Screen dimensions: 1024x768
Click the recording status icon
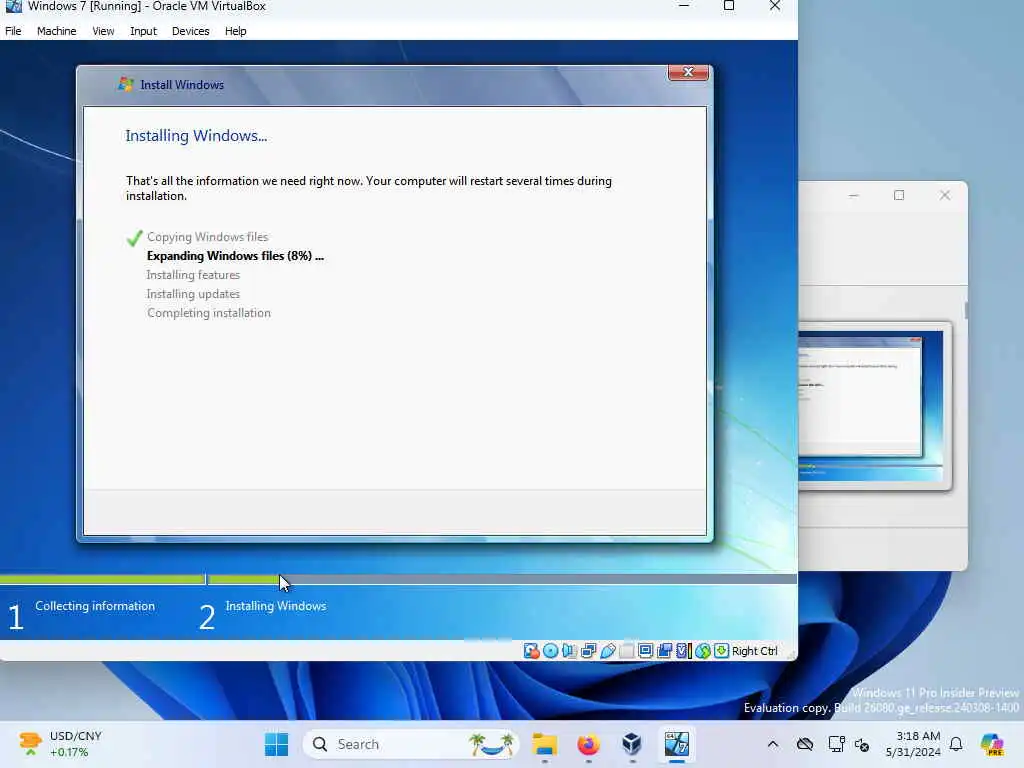click(665, 650)
